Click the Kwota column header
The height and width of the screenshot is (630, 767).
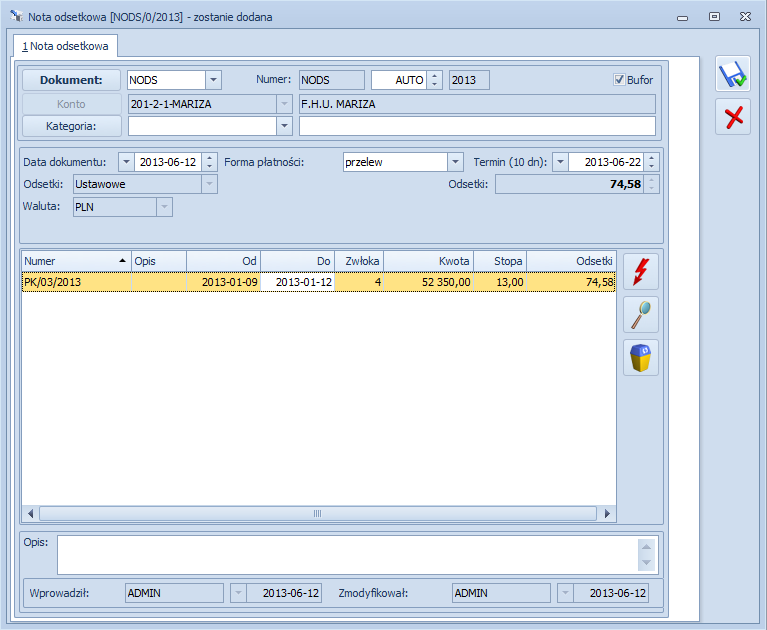point(429,261)
